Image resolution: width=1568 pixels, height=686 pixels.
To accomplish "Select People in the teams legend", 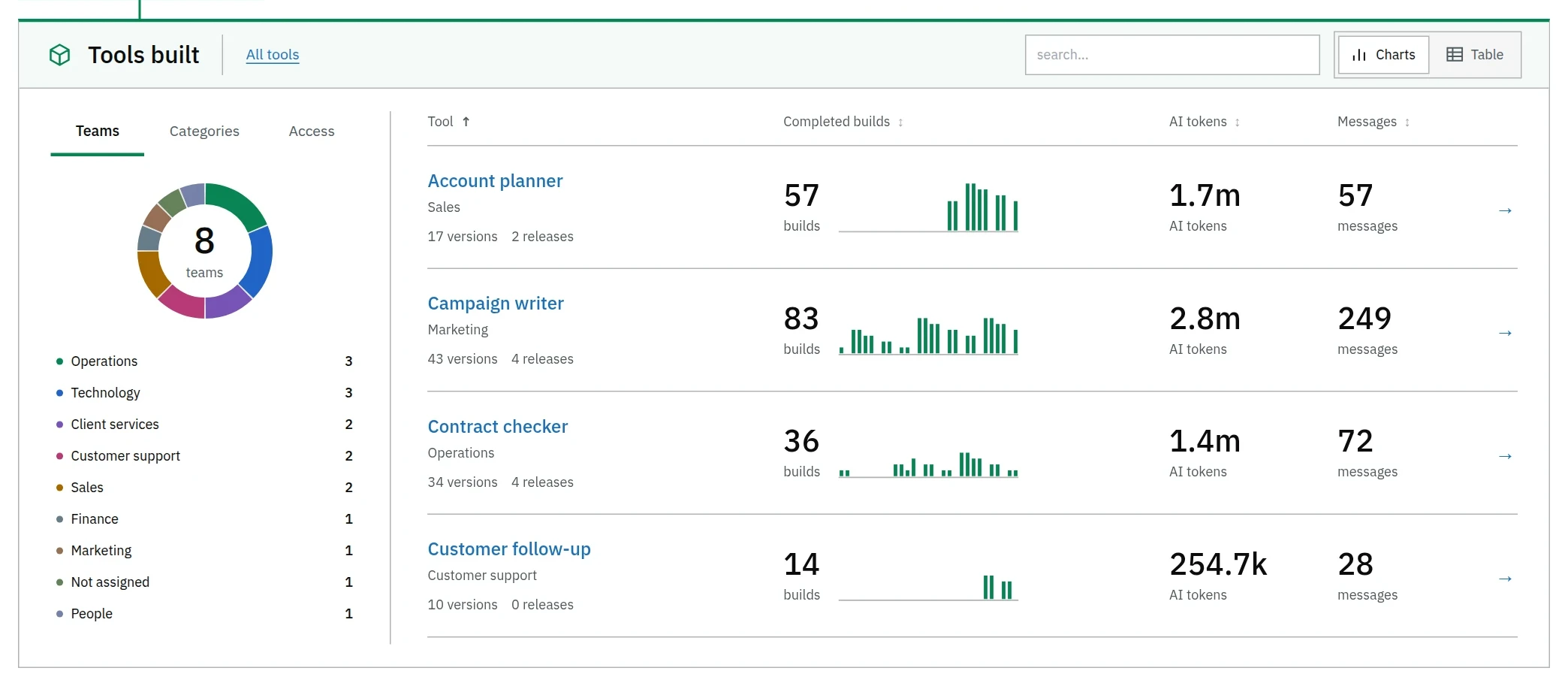I will point(204,614).
